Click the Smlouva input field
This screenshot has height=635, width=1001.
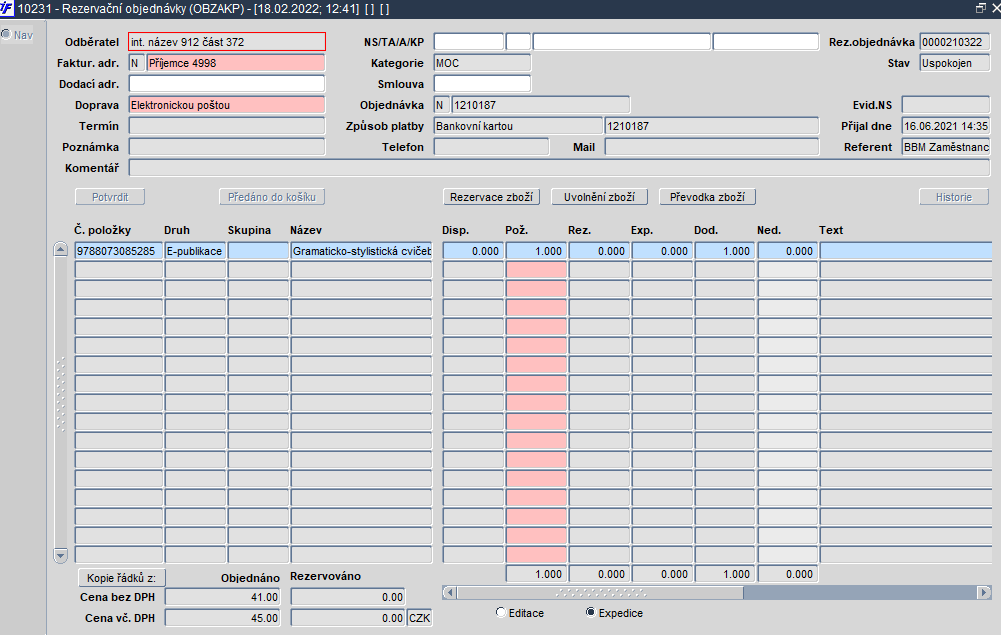[482, 84]
